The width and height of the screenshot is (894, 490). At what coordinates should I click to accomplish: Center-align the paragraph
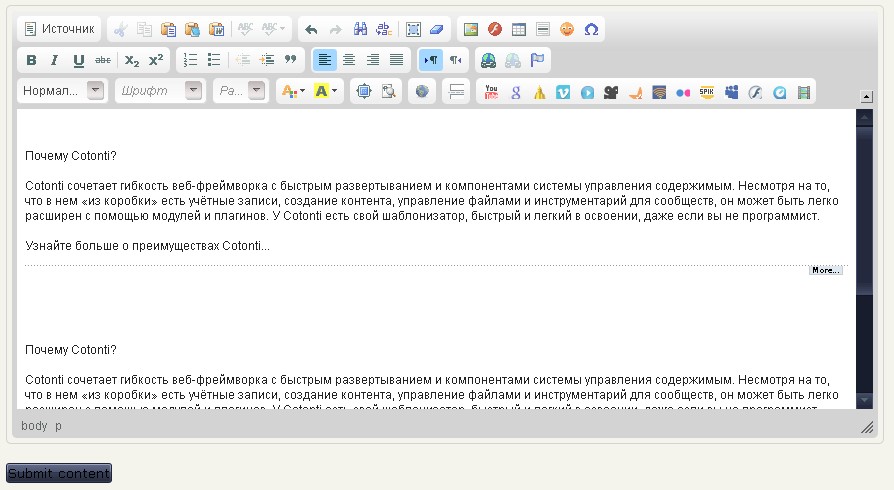click(x=349, y=60)
